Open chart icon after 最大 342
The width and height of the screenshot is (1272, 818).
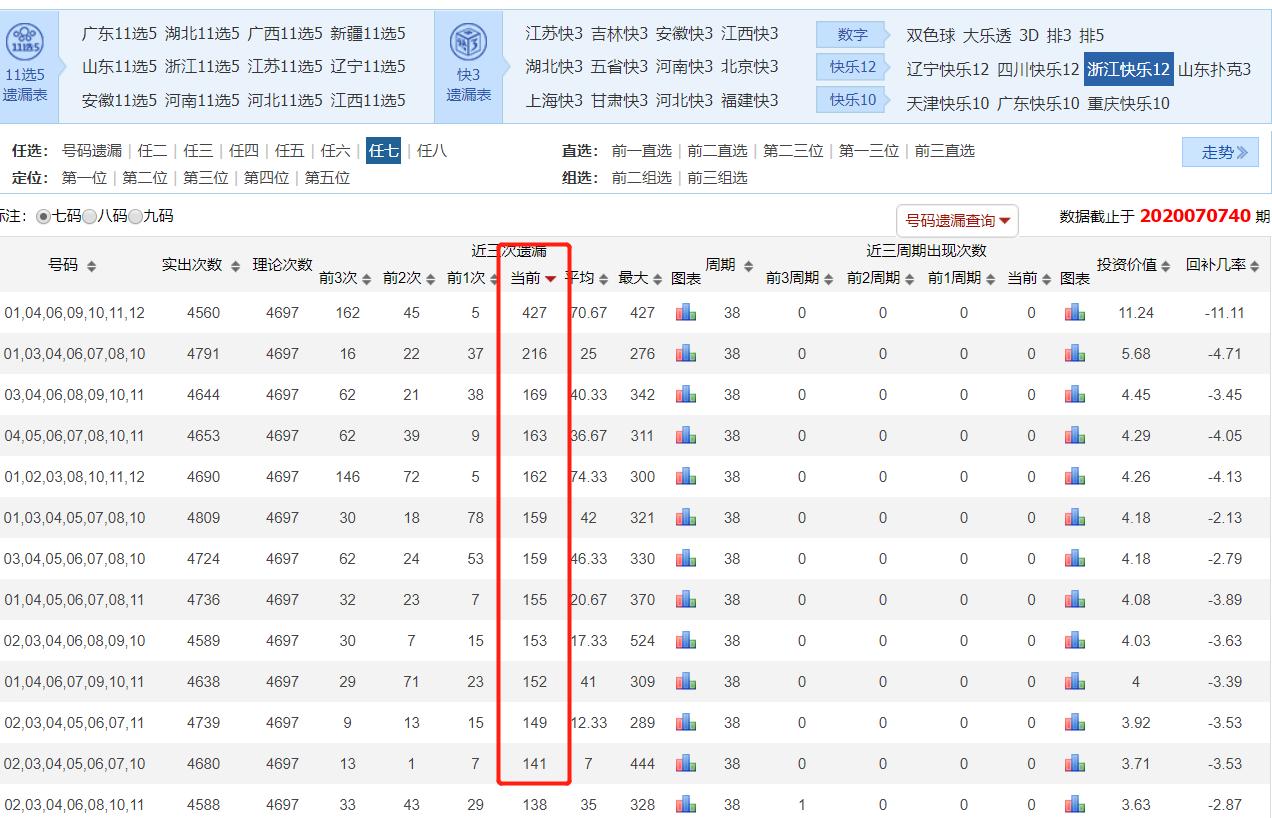pos(686,395)
